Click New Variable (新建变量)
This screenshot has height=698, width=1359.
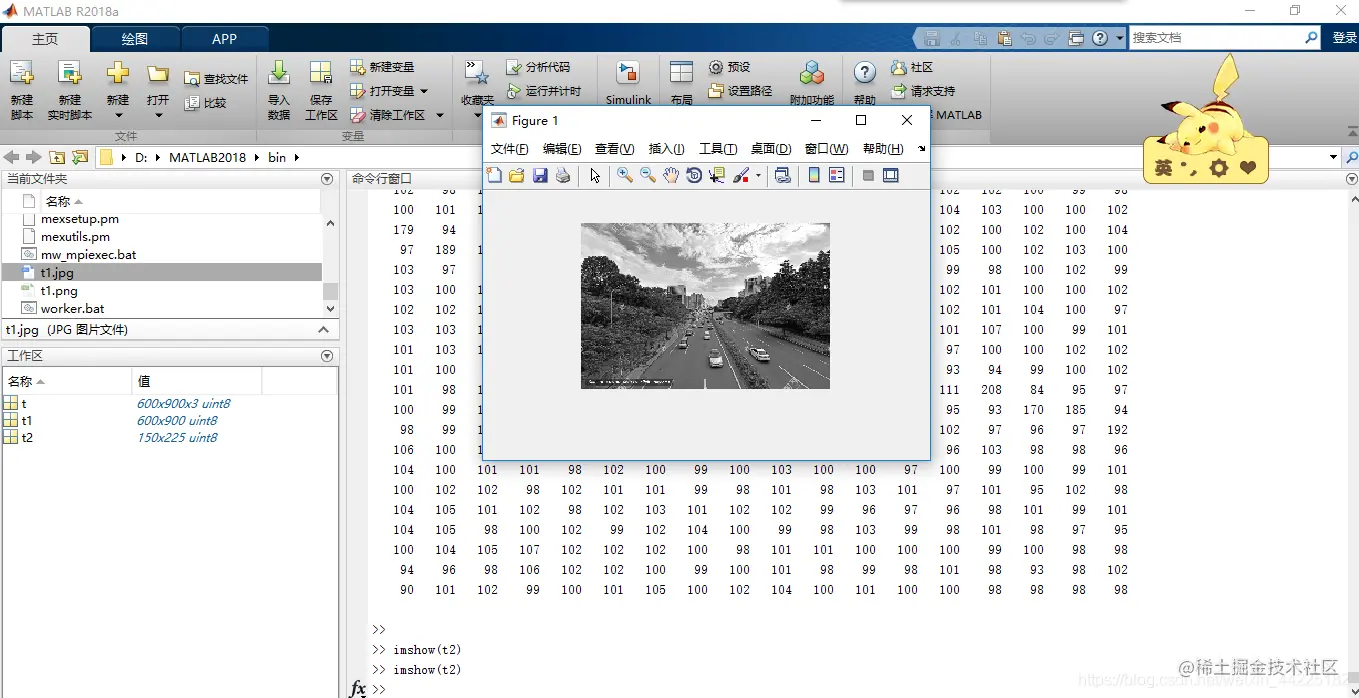tap(382, 67)
